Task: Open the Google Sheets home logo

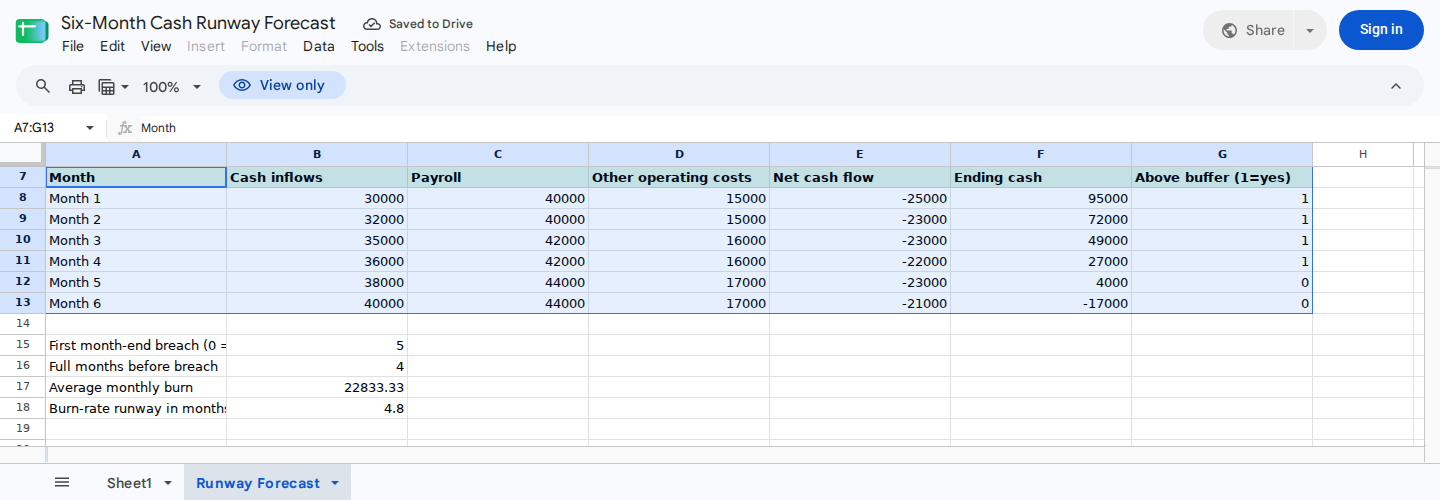Action: pyautogui.click(x=32, y=30)
